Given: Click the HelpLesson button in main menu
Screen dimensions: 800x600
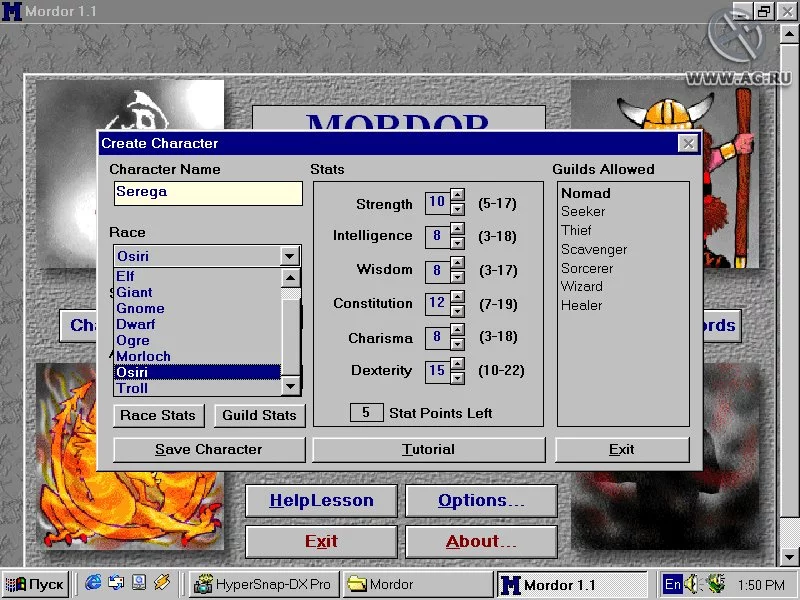Looking at the screenshot, I should 321,501.
